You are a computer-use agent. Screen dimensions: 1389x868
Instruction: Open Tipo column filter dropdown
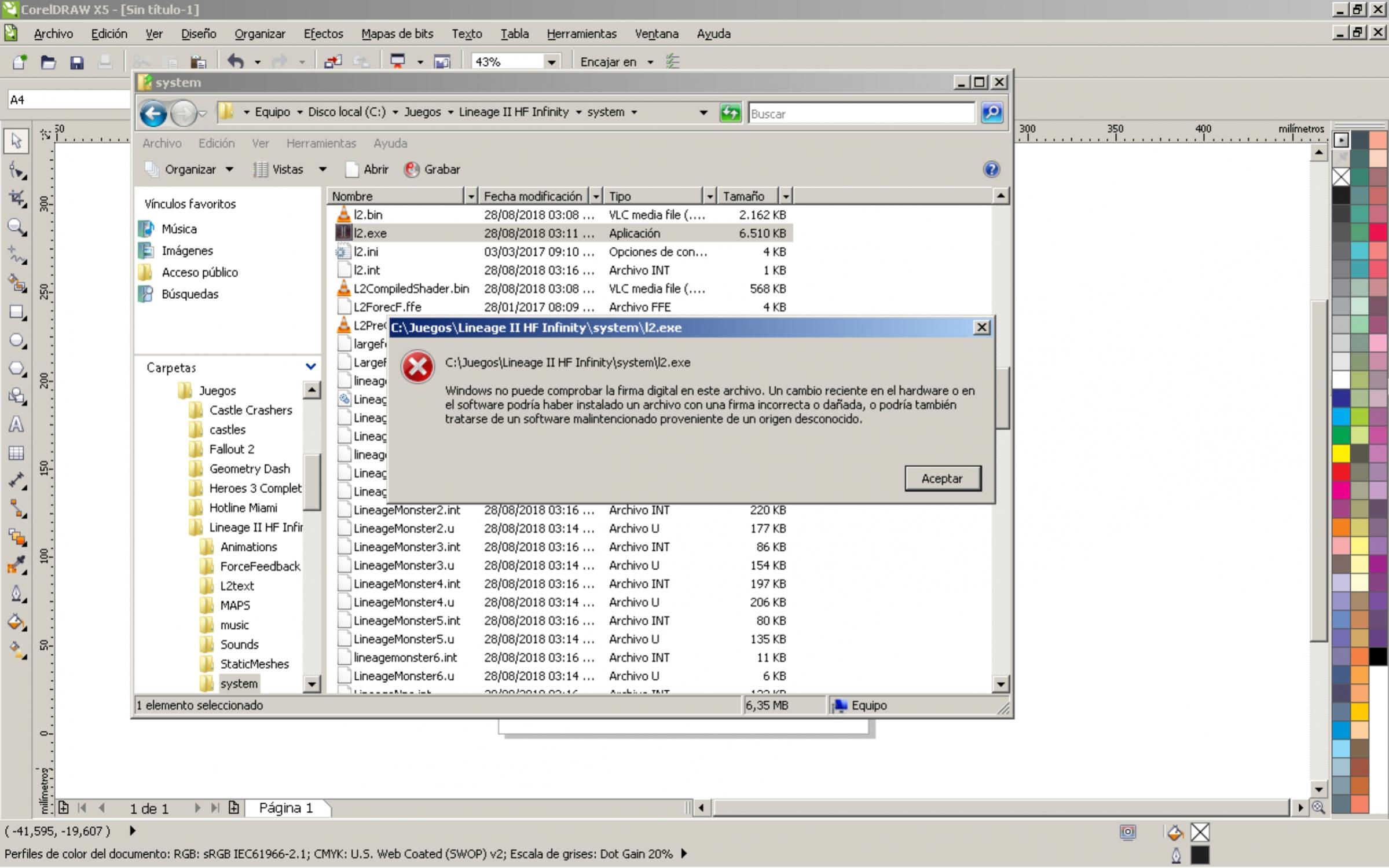709,196
